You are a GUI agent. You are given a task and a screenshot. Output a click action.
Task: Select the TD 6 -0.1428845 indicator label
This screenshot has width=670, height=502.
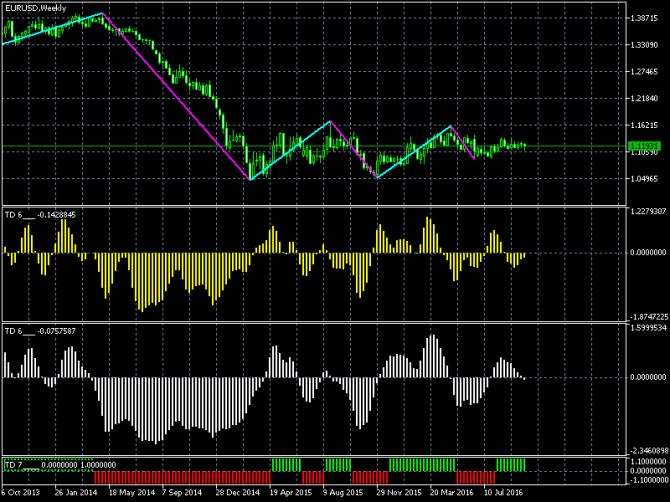pyautogui.click(x=40, y=215)
